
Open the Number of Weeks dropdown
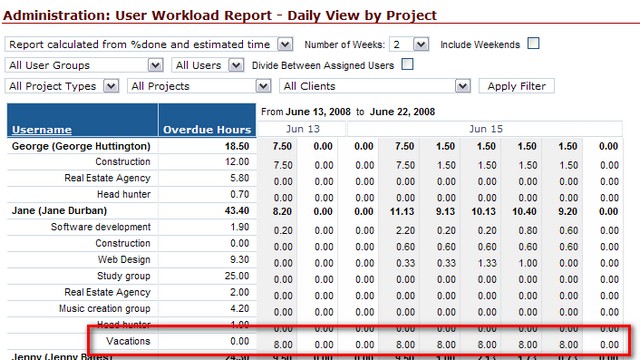[x=409, y=44]
